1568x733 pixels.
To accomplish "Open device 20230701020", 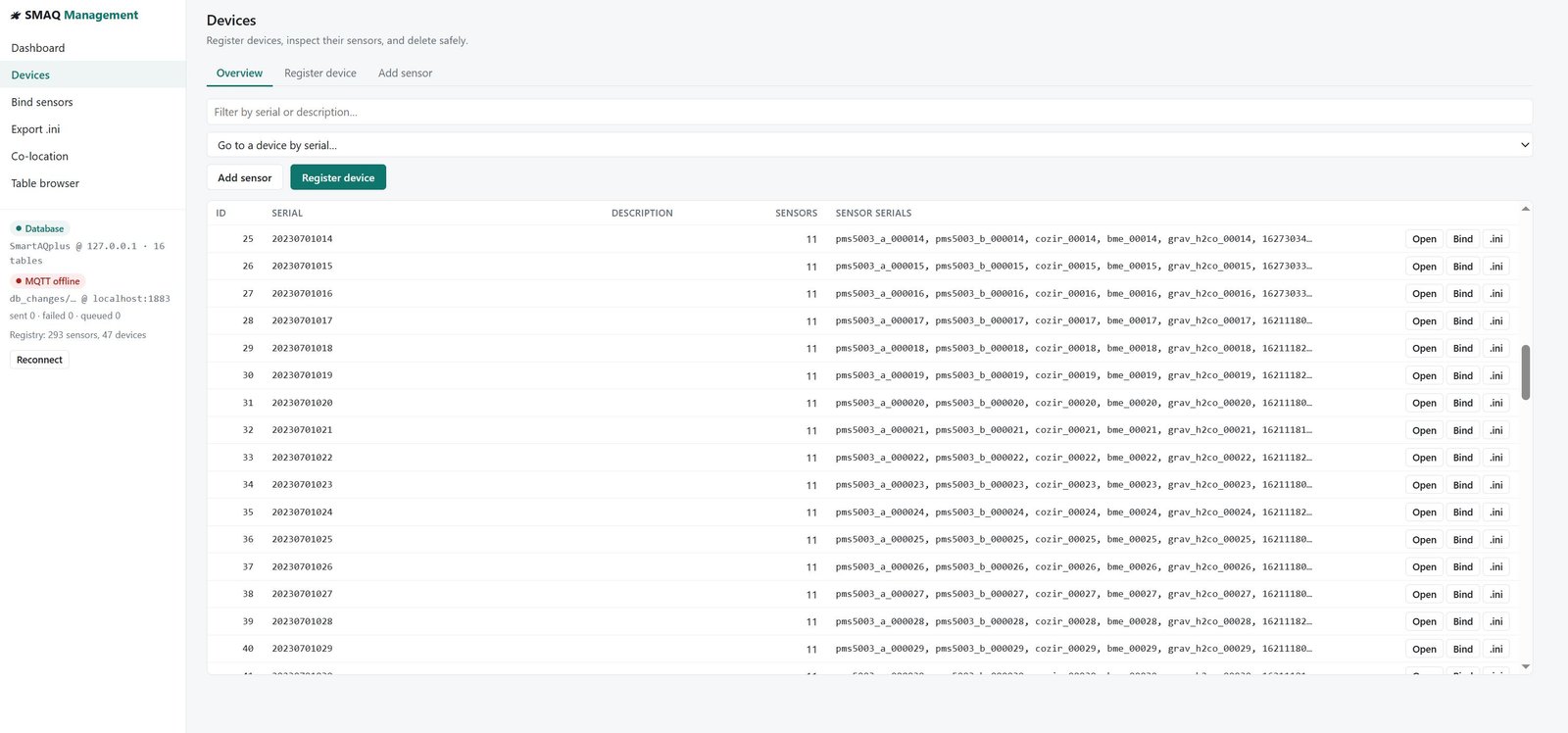I will 1424,403.
